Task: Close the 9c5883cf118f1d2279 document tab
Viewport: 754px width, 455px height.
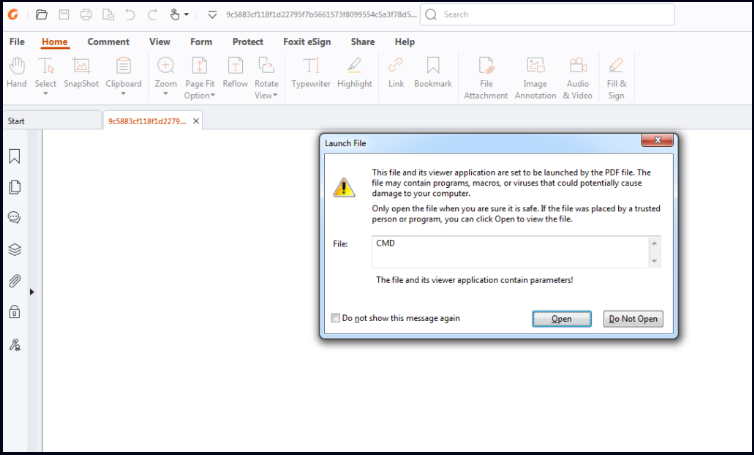Action: coord(196,121)
